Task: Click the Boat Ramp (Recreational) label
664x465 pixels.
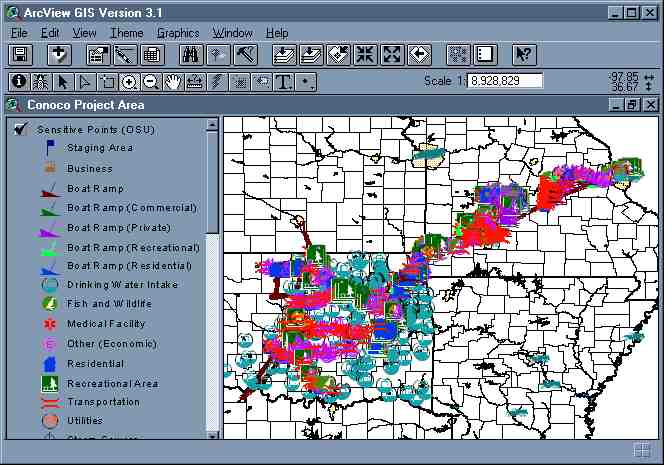Action: [x=133, y=248]
